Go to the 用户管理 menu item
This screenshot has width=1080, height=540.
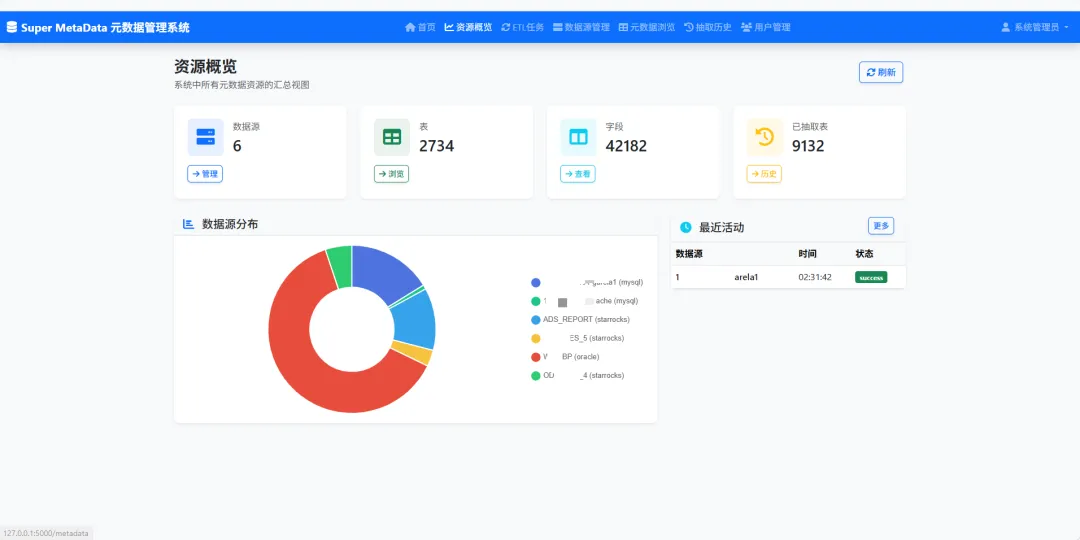(765, 28)
